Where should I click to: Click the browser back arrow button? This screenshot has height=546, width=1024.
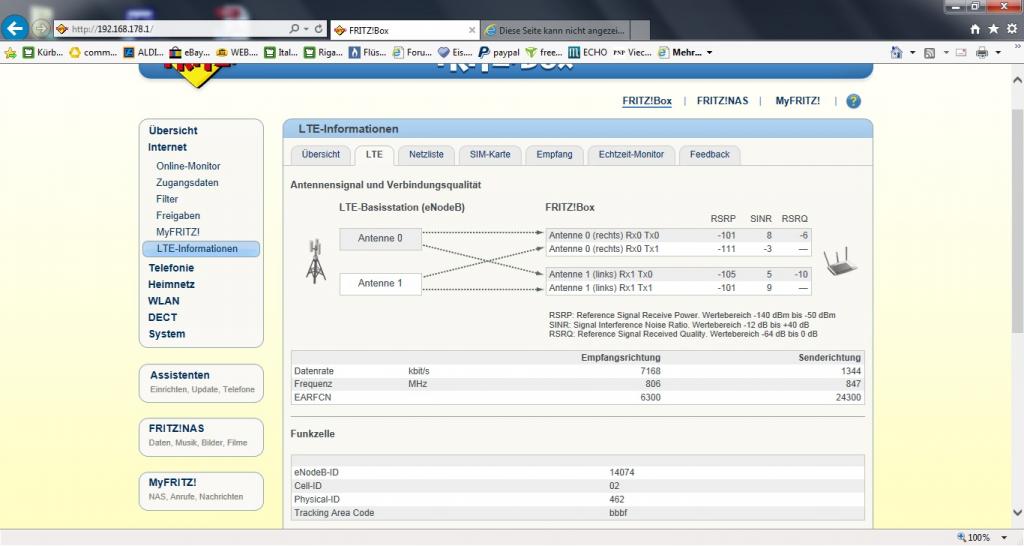point(14,28)
